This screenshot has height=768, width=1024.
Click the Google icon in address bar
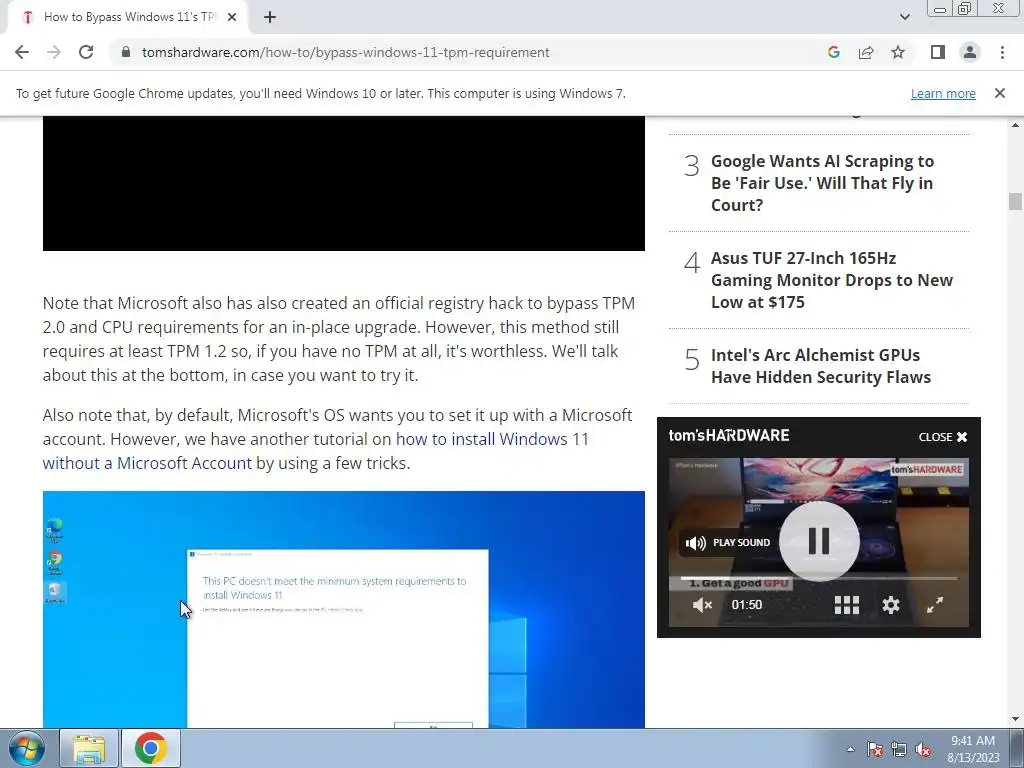pyautogui.click(x=833, y=52)
